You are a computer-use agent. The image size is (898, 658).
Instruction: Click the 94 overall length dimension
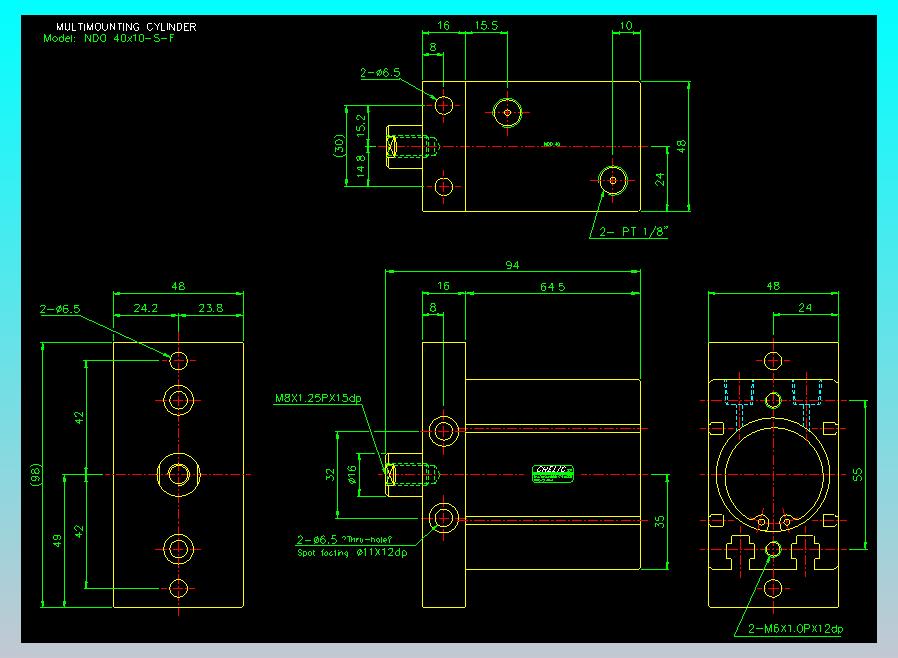point(512,265)
